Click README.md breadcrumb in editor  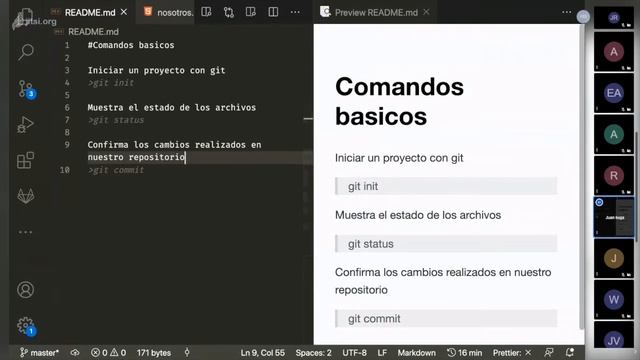tap(93, 32)
